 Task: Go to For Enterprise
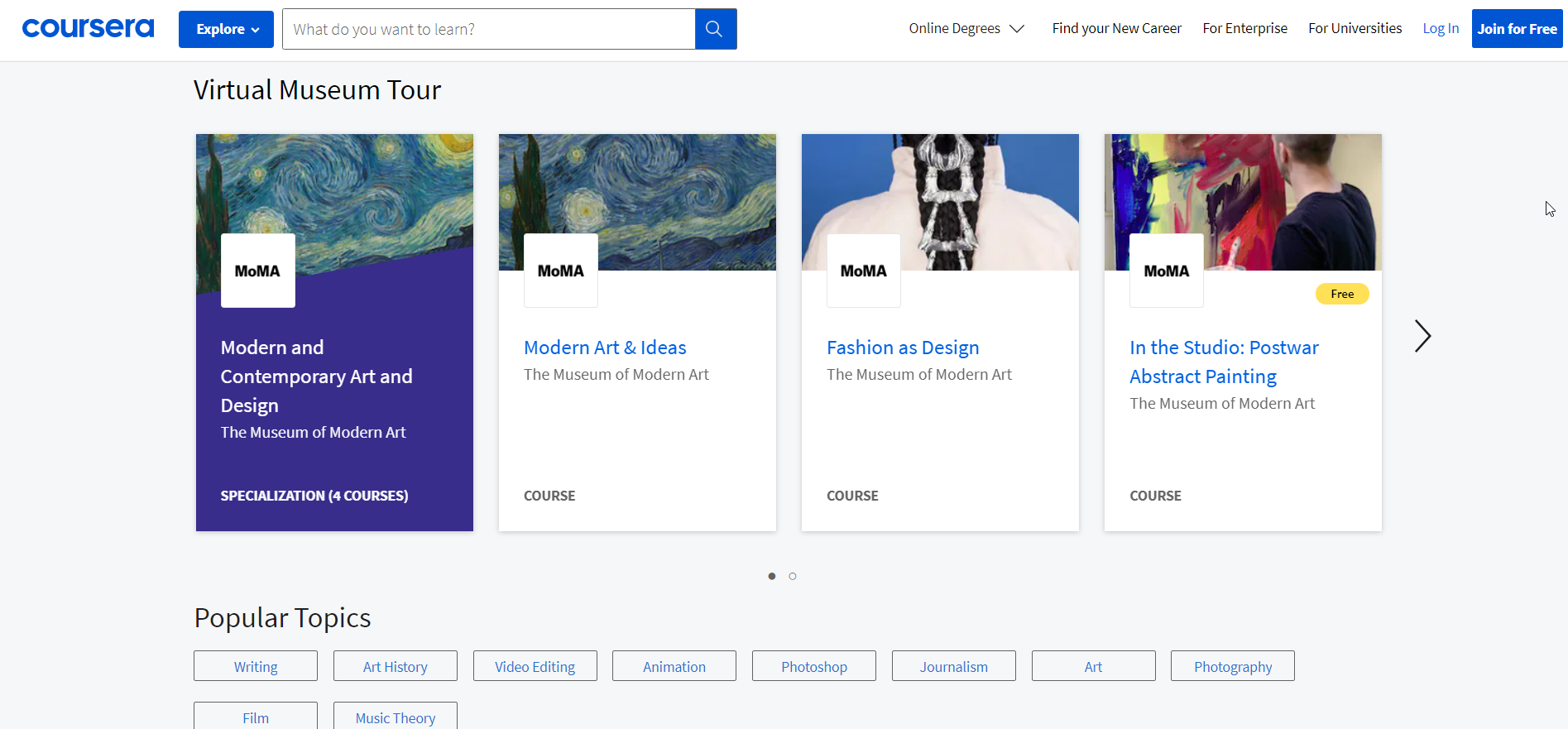tap(1244, 28)
